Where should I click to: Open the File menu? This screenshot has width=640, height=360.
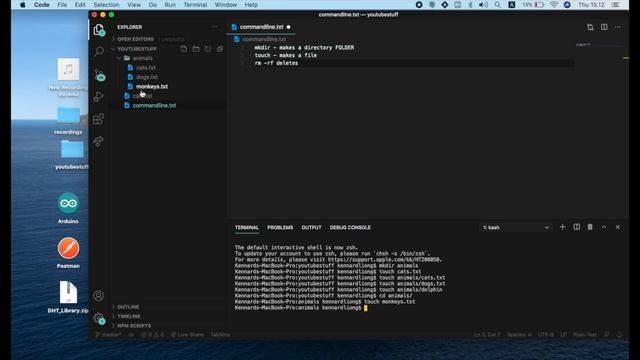[62, 5]
